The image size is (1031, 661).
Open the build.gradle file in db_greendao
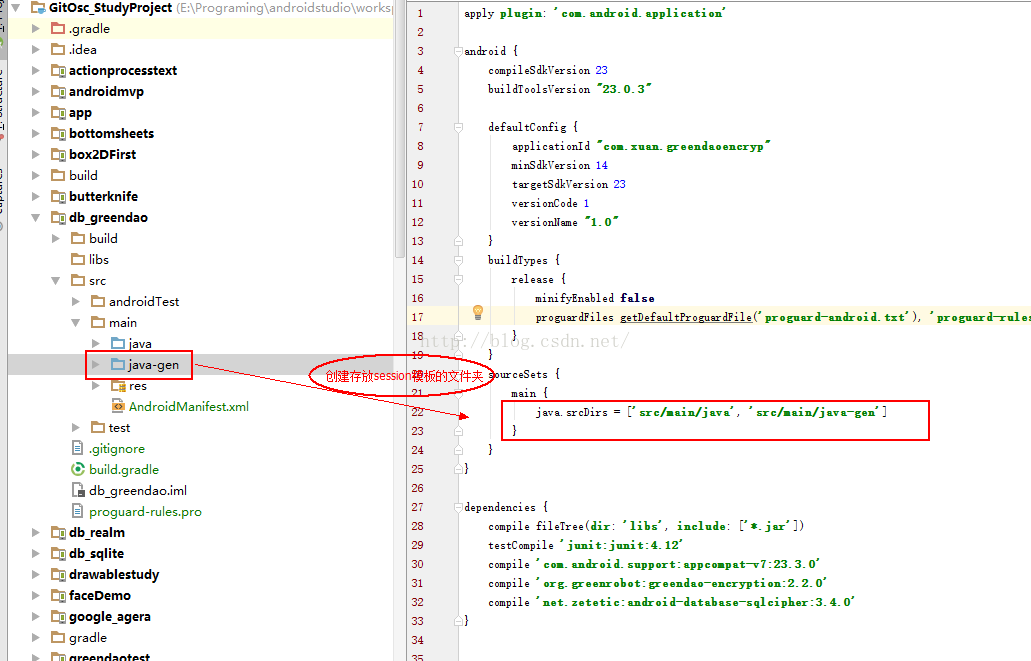(124, 470)
